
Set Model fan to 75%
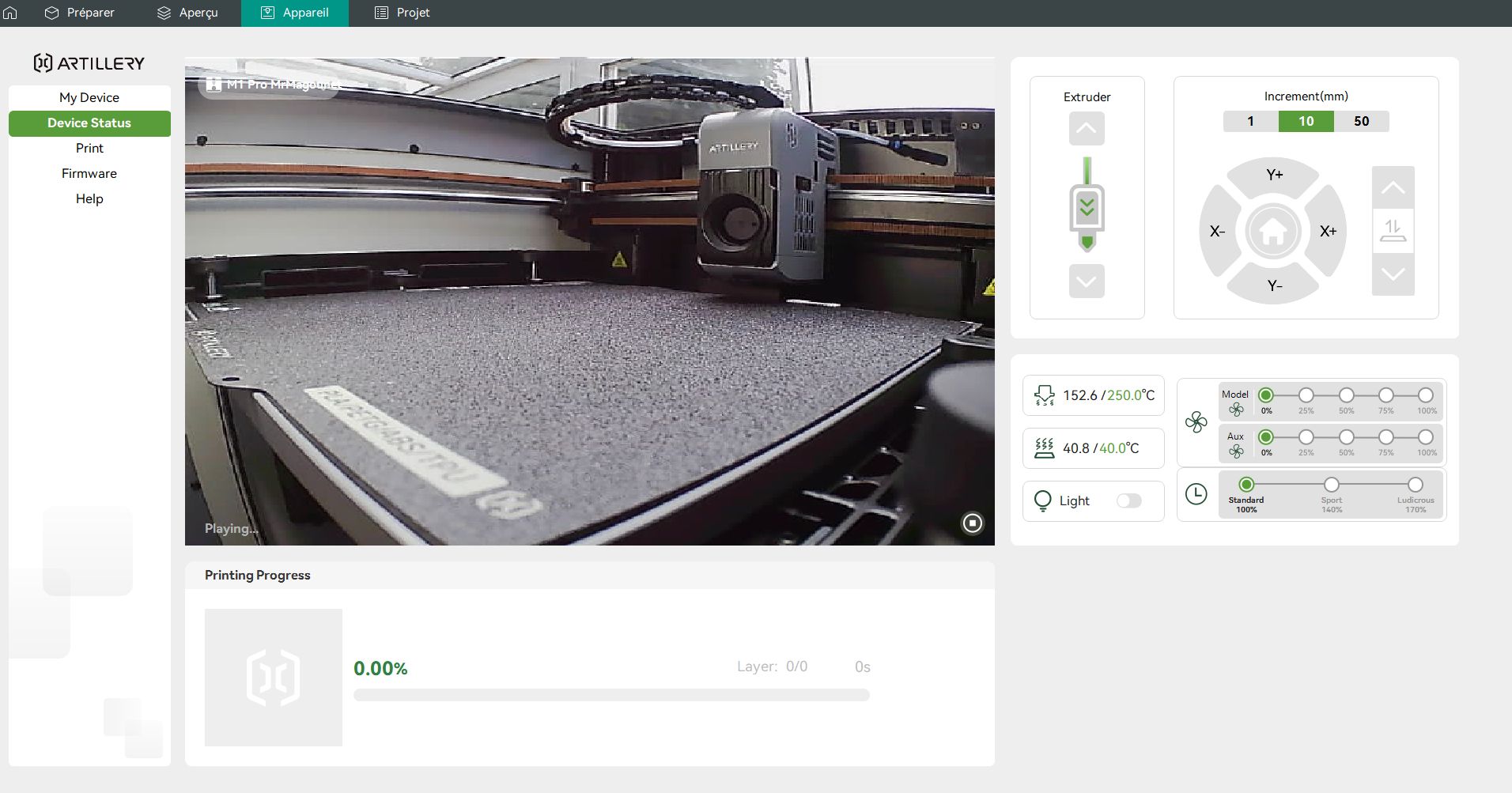pos(1385,395)
